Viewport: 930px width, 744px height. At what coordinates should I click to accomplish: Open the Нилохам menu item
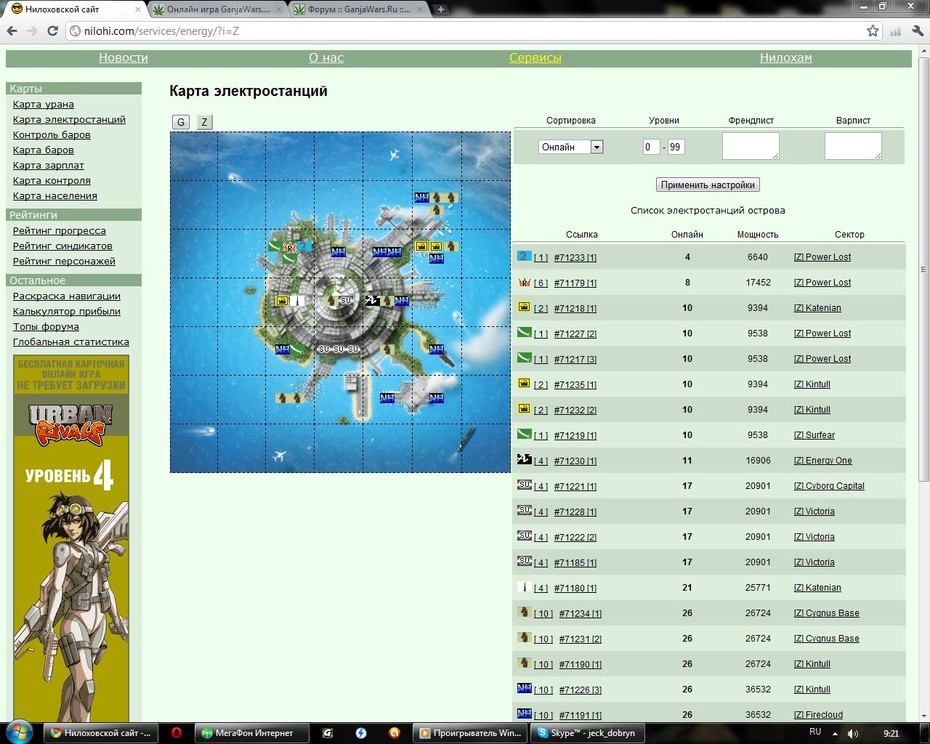pyautogui.click(x=786, y=58)
